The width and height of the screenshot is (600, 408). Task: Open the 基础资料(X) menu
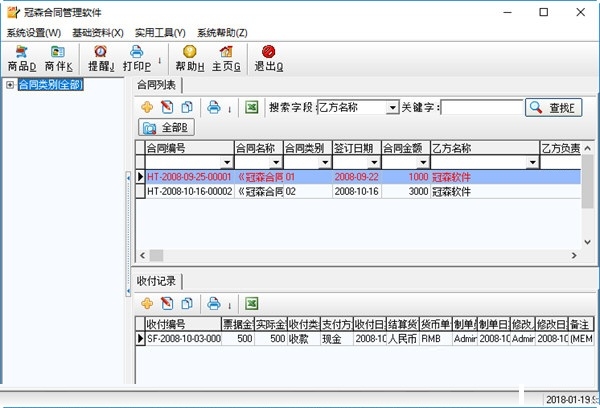point(98,33)
